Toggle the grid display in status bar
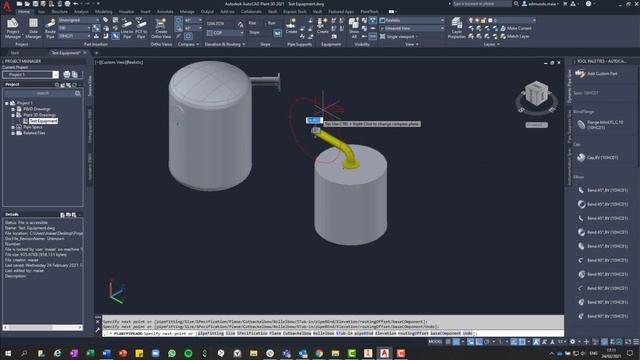Image resolution: width=640 pixels, height=360 pixels. pyautogui.click(x=448, y=342)
